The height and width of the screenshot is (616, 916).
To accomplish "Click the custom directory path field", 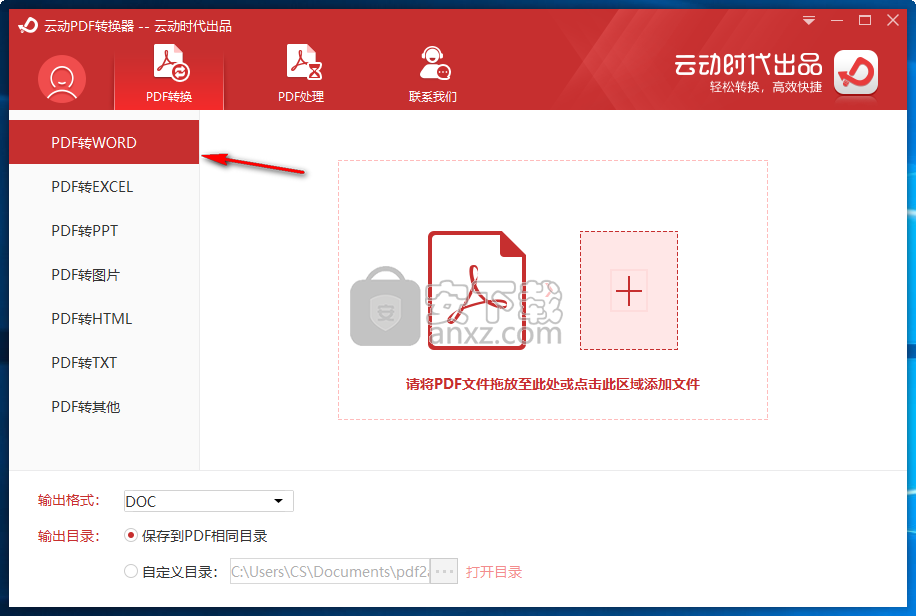I will tap(328, 572).
